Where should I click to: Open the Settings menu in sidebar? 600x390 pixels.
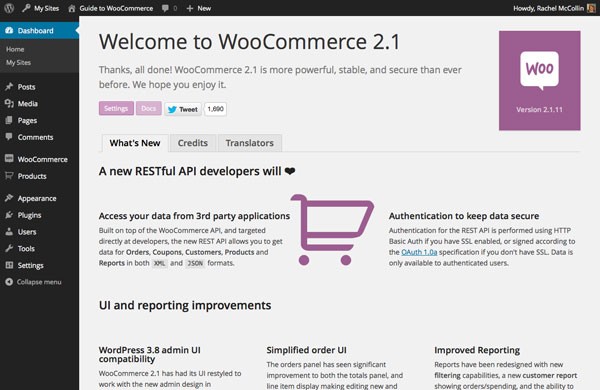pos(39,265)
